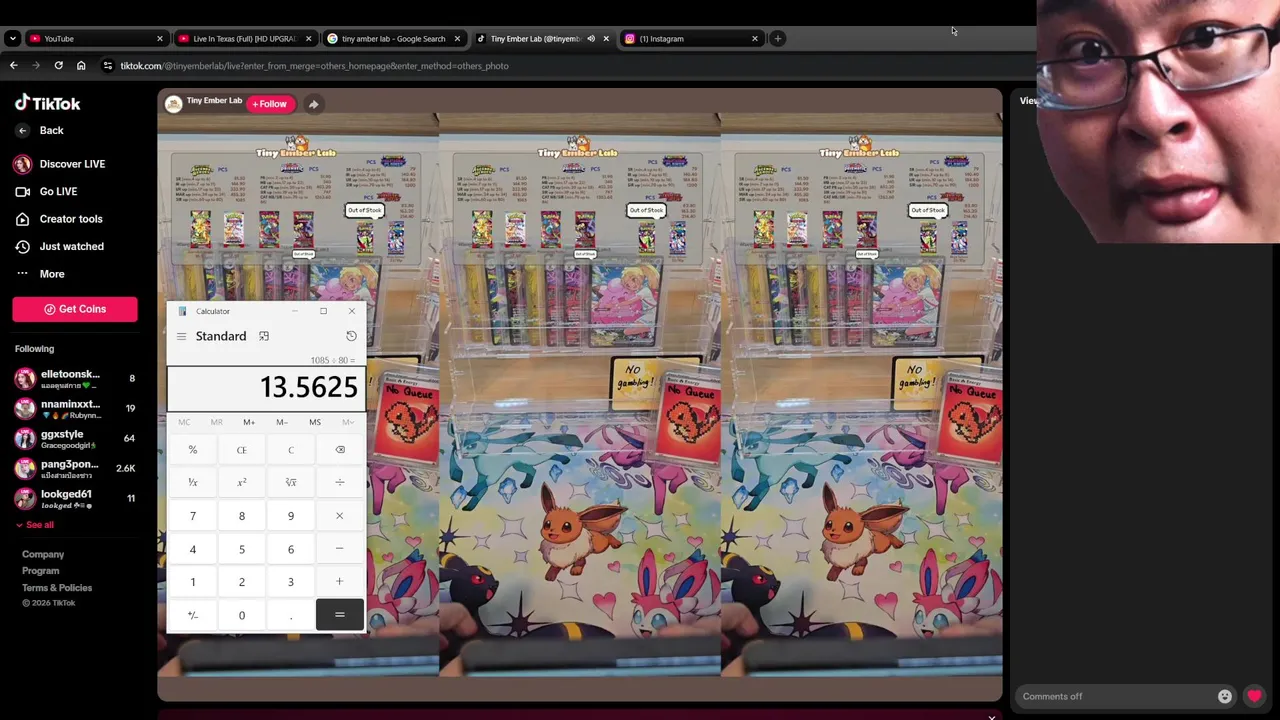Delete last digit with backspace key
Screen dimensions: 1280x720
tap(340, 450)
